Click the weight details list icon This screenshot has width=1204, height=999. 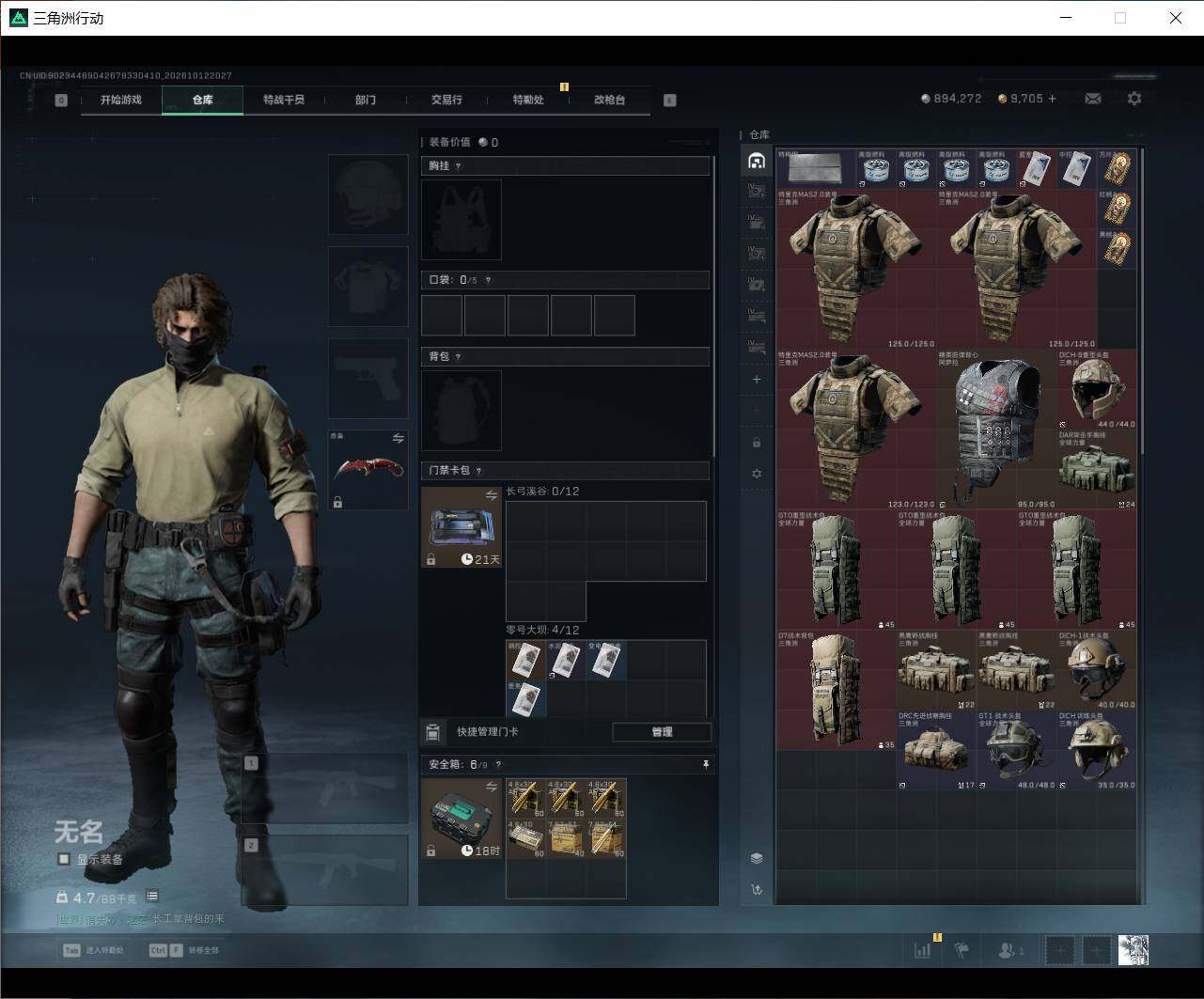[152, 897]
